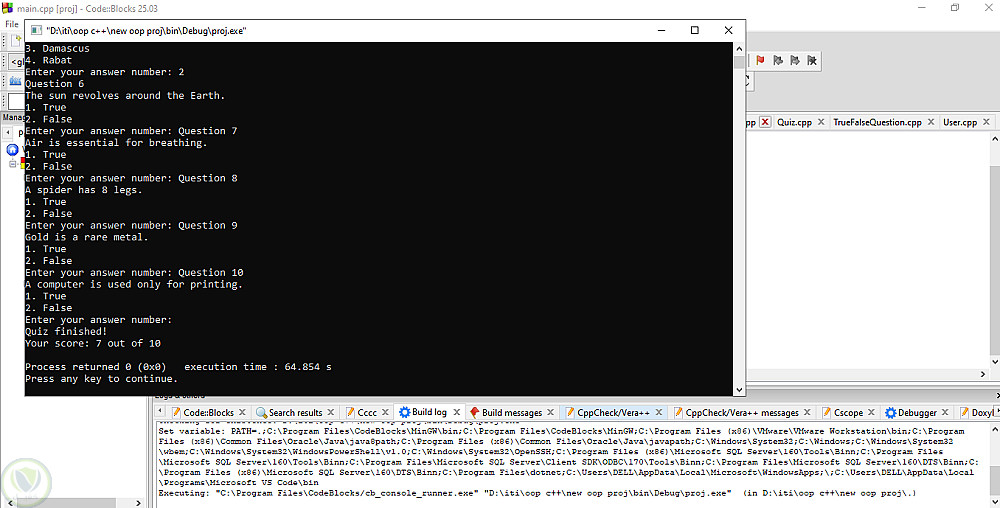Click the "Question 10" text in console
Image resolution: width=1000 pixels, height=508 pixels.
(210, 273)
